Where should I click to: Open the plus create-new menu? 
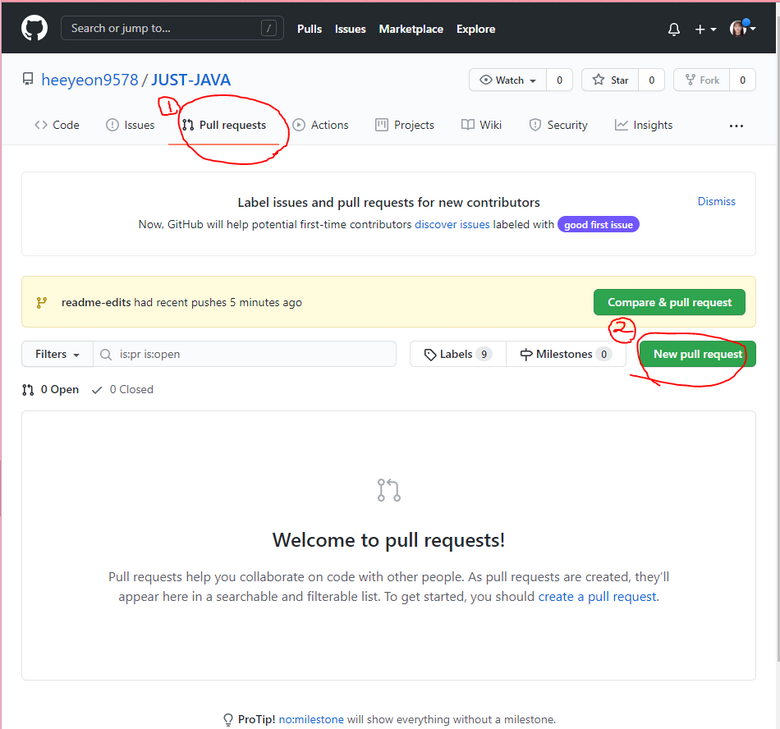[x=705, y=29]
